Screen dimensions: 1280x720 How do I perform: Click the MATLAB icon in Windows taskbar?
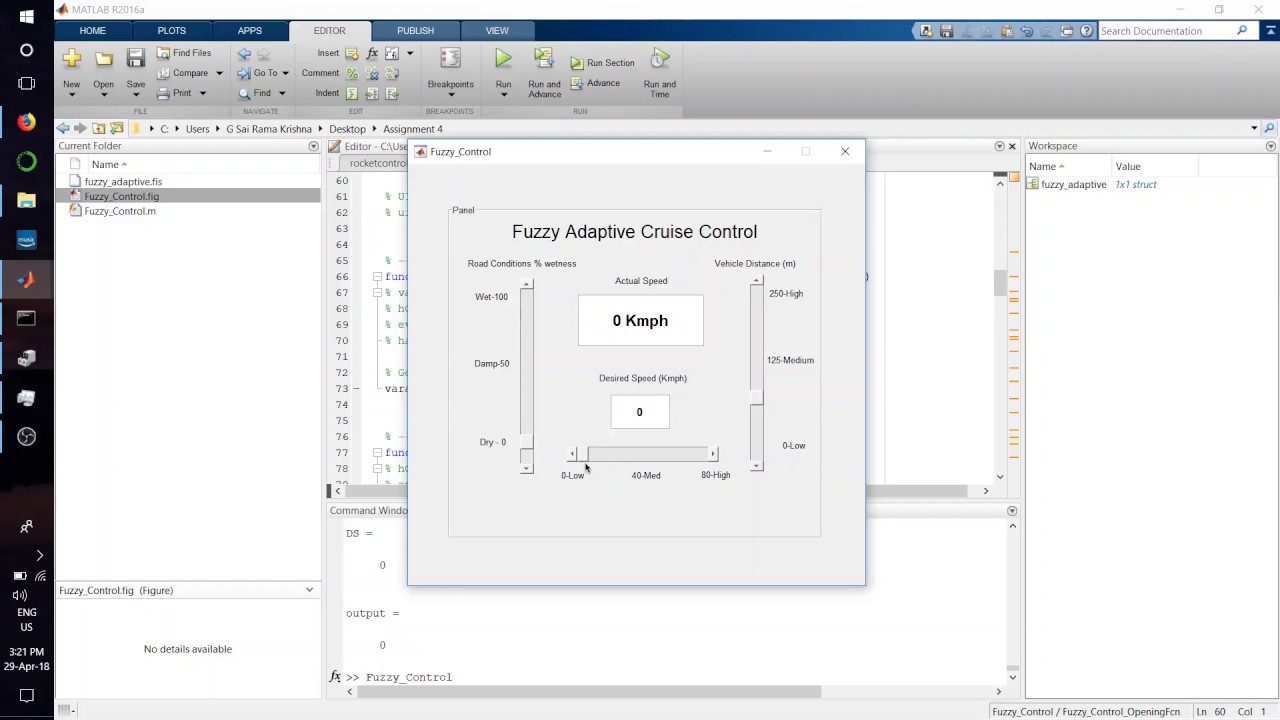click(x=27, y=279)
